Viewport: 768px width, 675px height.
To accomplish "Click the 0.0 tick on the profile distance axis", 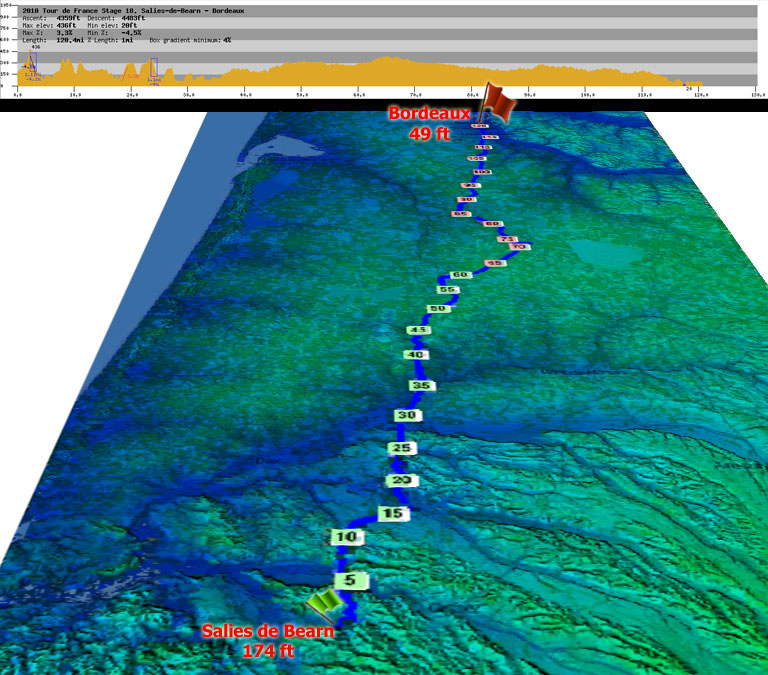I will pyautogui.click(x=18, y=94).
